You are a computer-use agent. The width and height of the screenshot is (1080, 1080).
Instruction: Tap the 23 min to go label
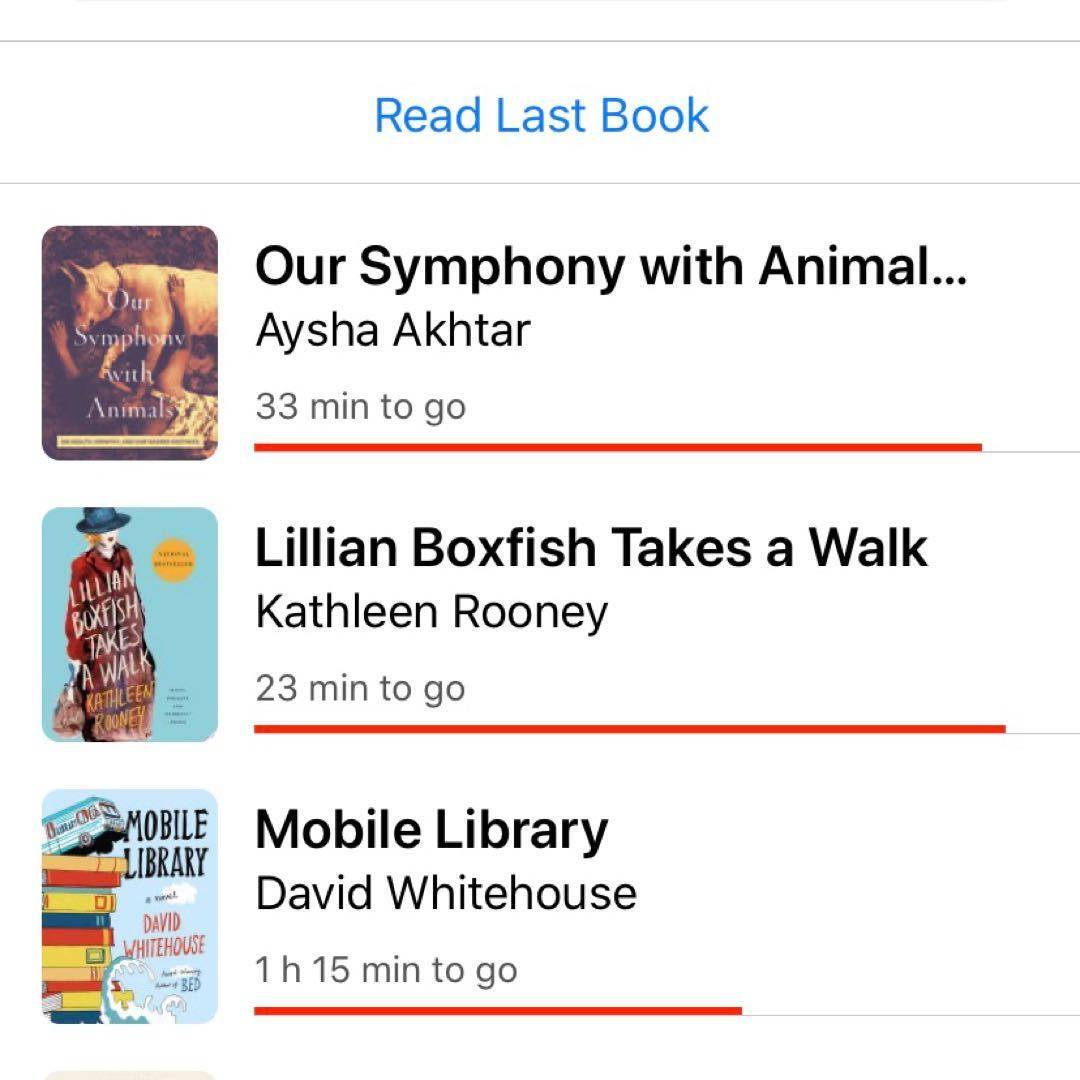pyautogui.click(x=360, y=689)
